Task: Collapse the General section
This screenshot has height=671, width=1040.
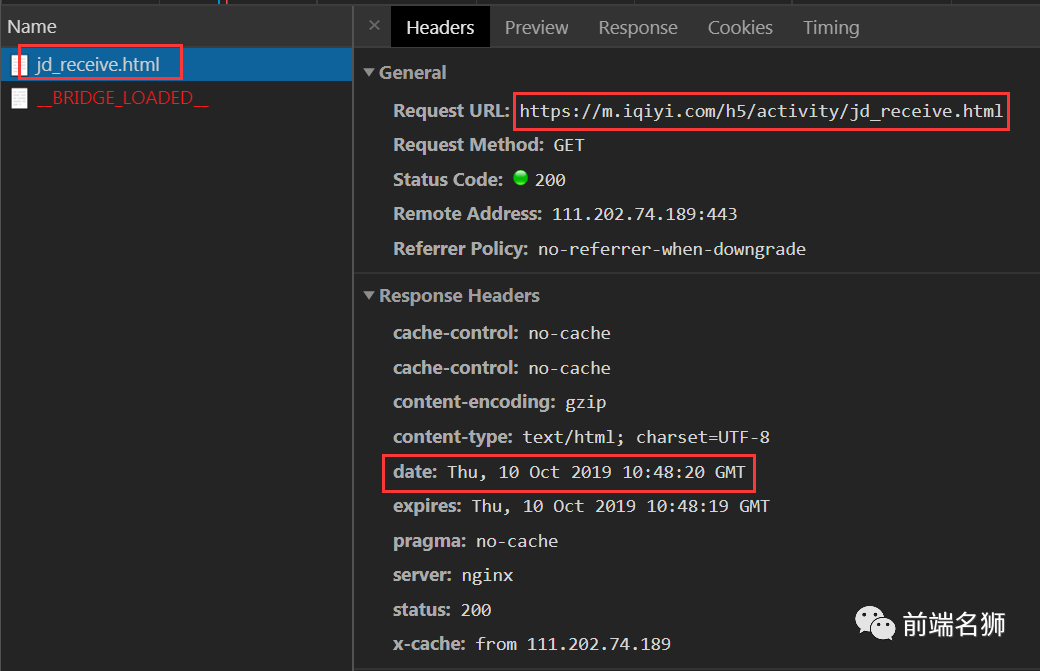Action: 370,73
